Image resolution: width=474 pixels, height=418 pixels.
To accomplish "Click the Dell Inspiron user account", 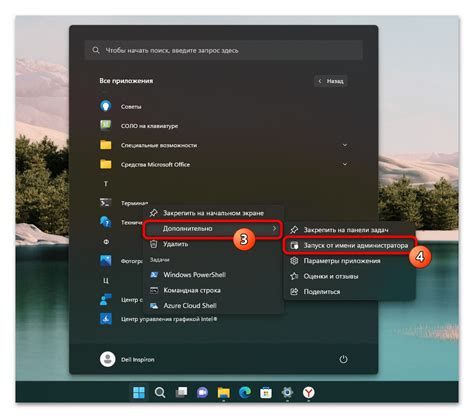I will (x=127, y=359).
